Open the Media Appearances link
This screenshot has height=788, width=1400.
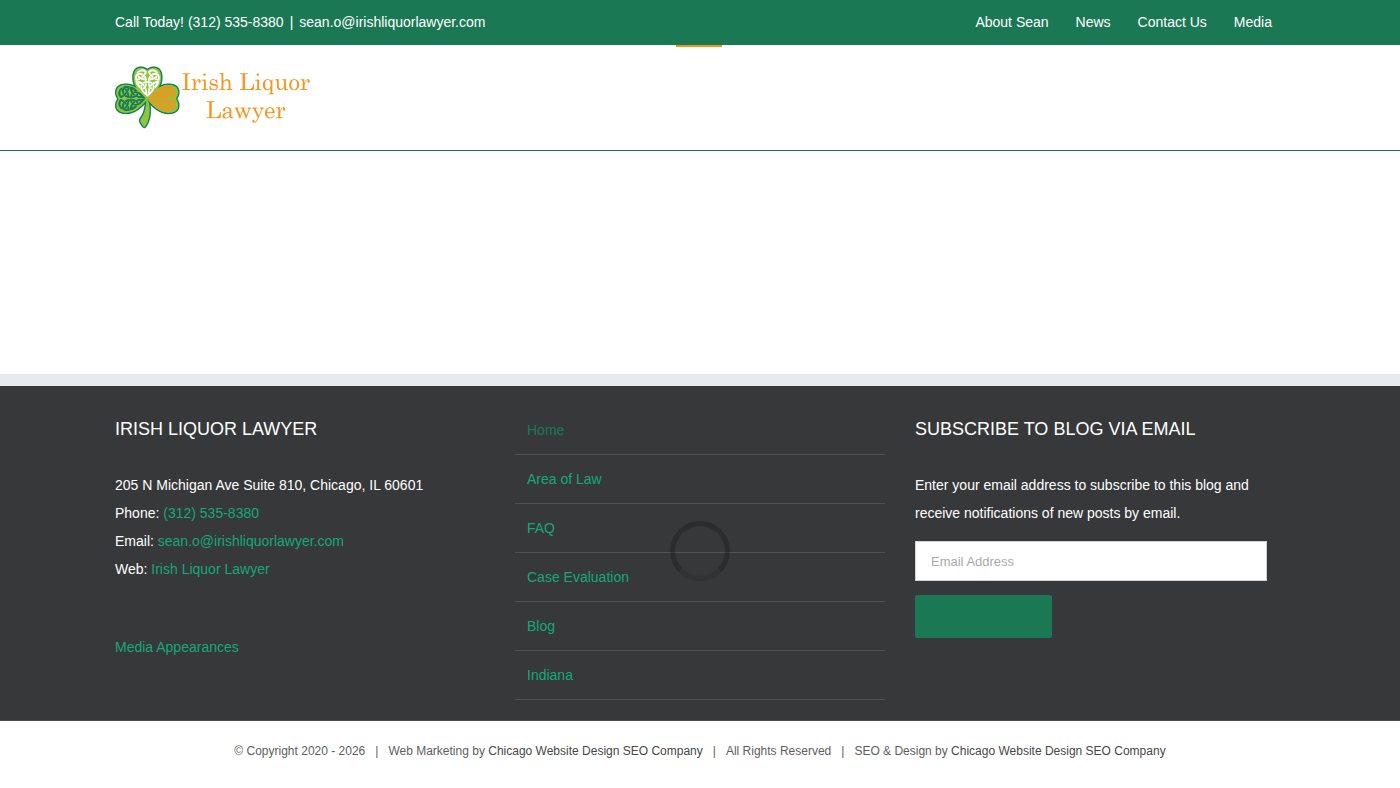177,647
